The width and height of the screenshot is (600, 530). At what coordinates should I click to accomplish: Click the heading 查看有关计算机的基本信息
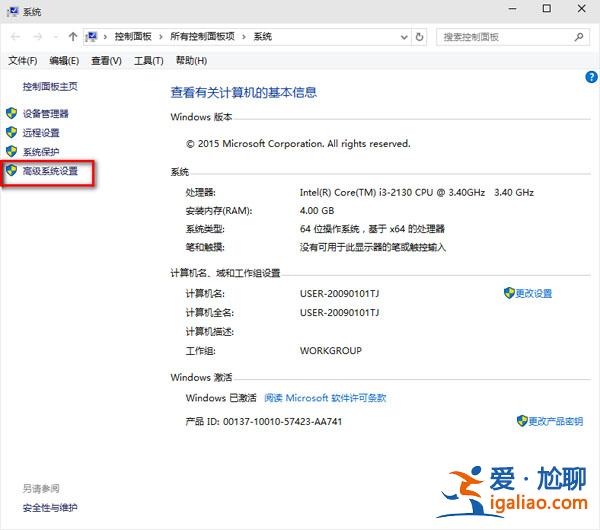[x=244, y=92]
